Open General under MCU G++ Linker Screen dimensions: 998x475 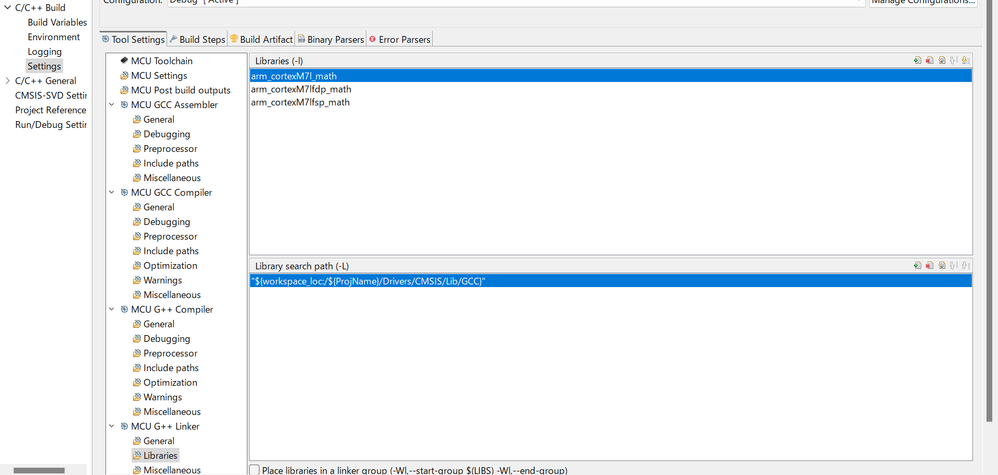[153, 442]
